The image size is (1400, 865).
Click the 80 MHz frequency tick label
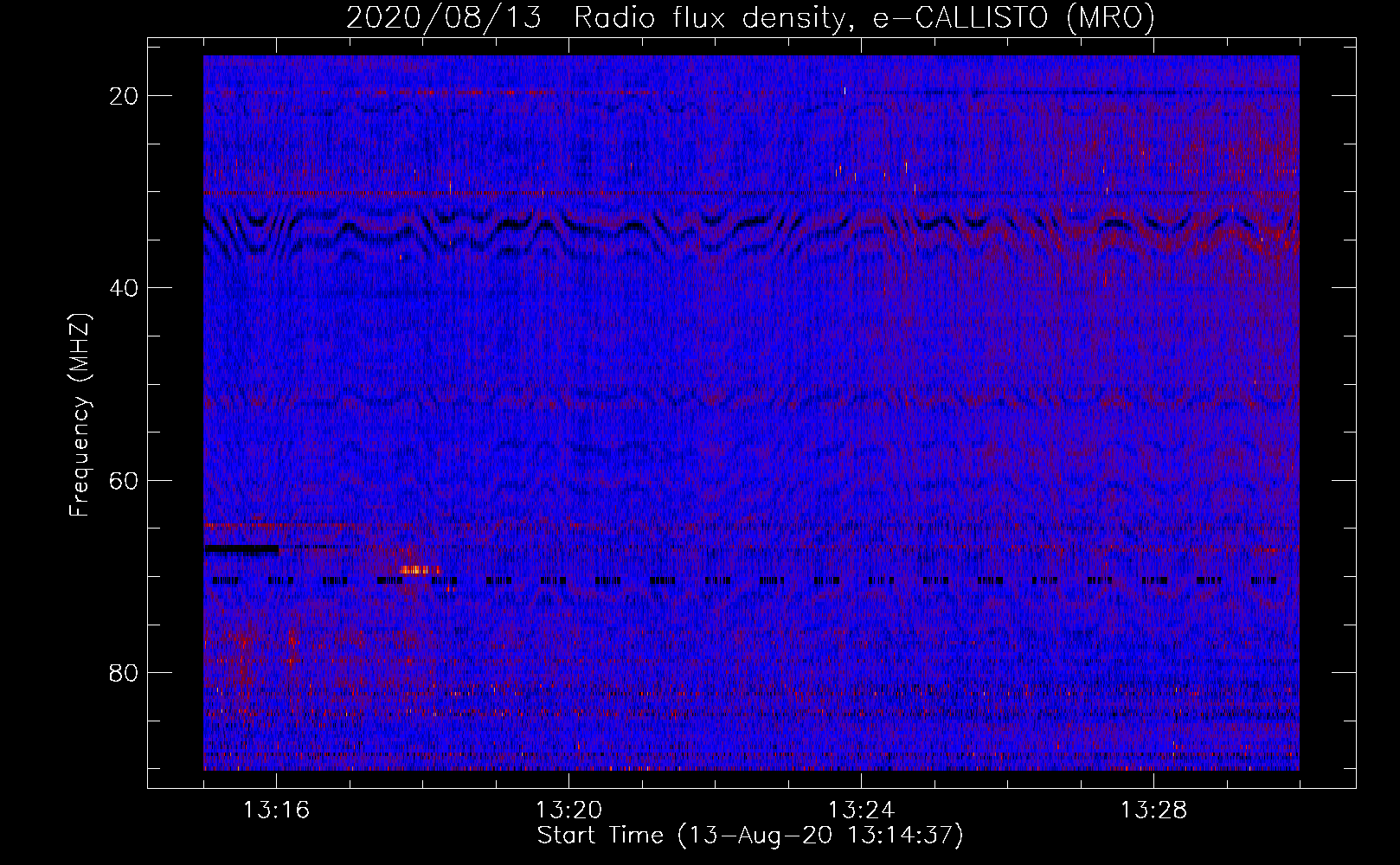125,673
